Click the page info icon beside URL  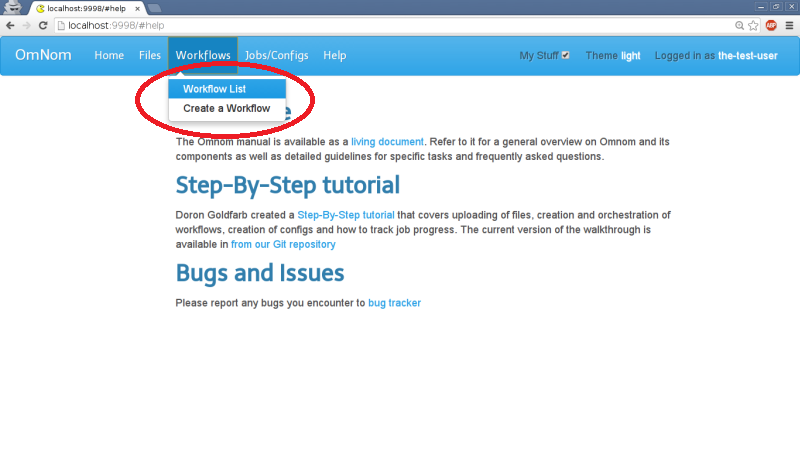coord(61,26)
